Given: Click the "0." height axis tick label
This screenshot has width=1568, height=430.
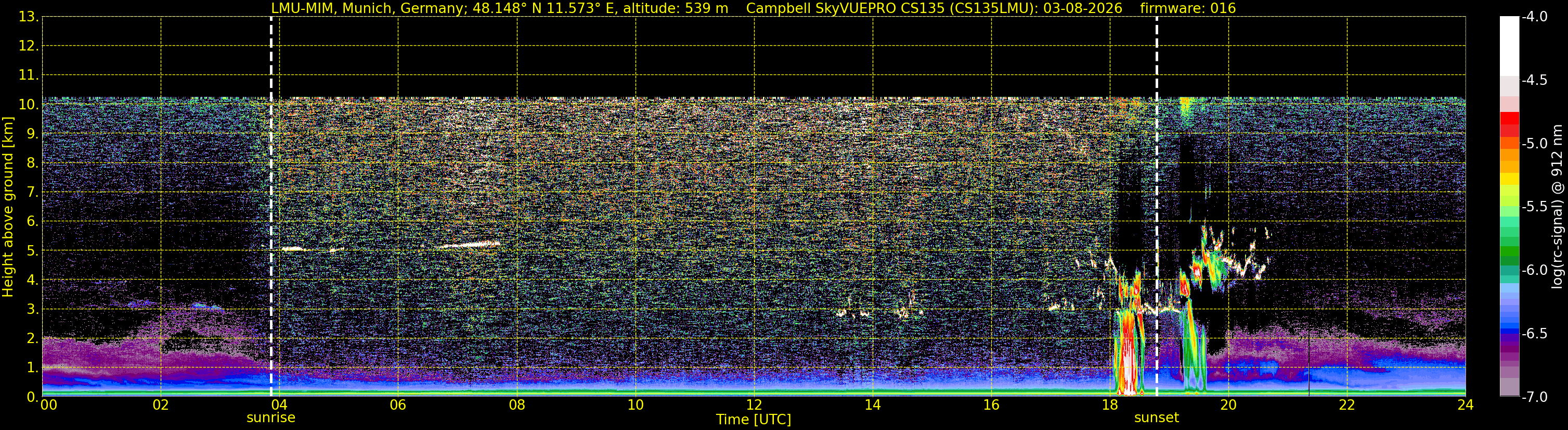Looking at the screenshot, I should [33, 397].
